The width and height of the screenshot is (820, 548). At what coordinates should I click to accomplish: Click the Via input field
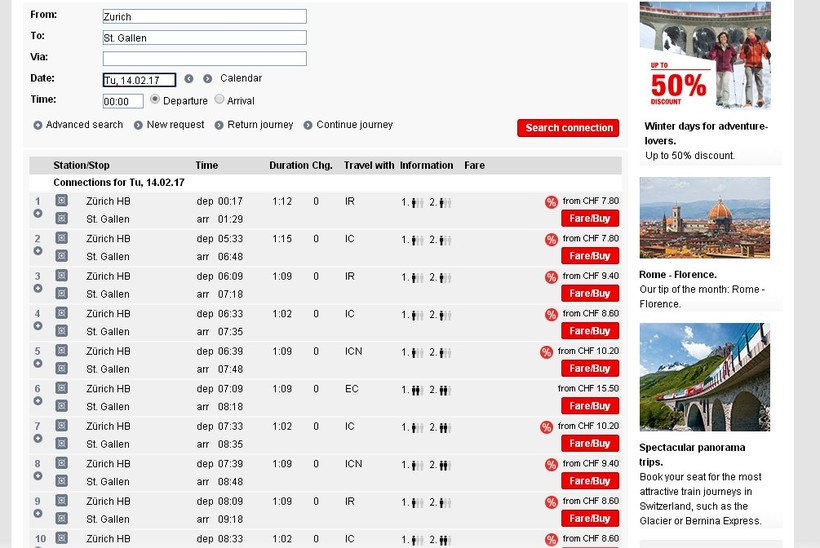(x=204, y=59)
